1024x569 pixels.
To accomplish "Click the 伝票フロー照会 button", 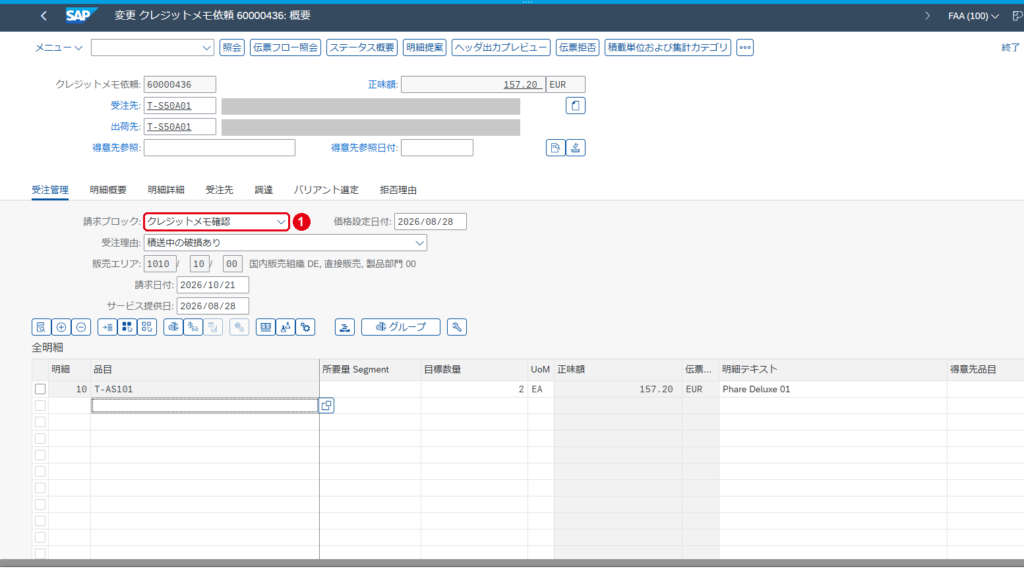I will (285, 48).
